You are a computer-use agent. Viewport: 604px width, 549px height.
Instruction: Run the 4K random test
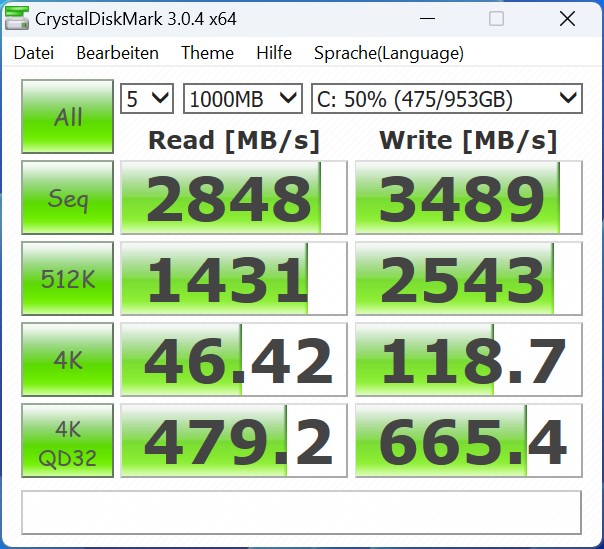(68, 360)
